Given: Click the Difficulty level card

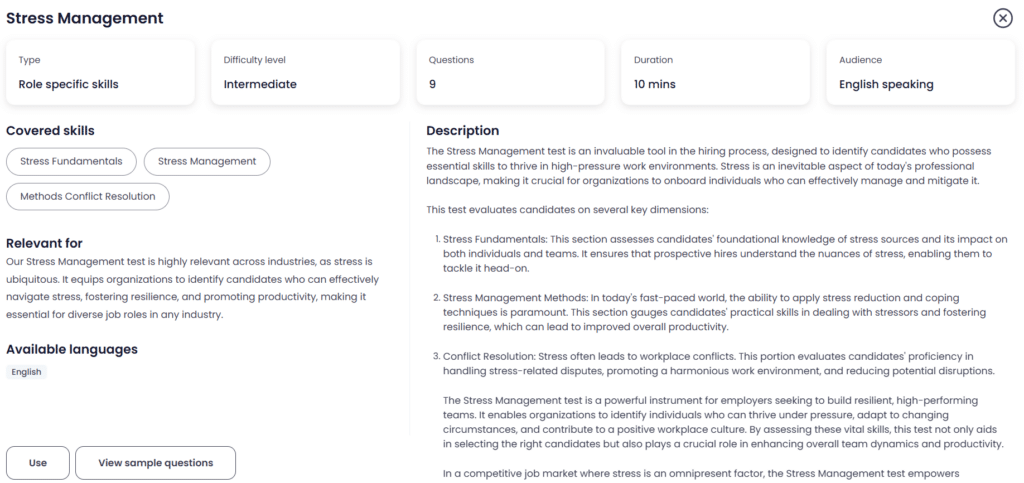Looking at the screenshot, I should coord(306,72).
